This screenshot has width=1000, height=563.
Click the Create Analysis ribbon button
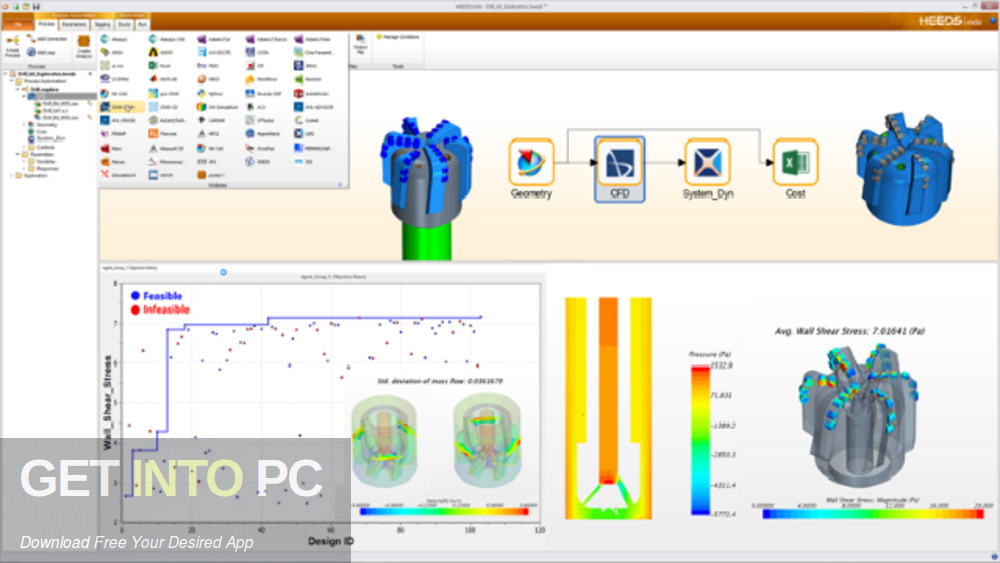point(84,47)
